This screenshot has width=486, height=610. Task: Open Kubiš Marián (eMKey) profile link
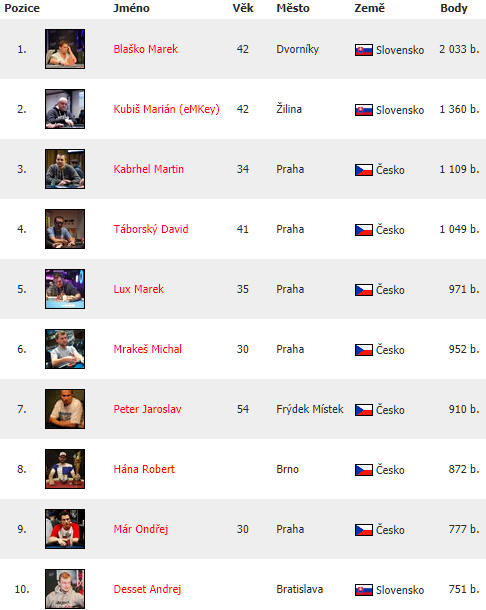coord(167,109)
